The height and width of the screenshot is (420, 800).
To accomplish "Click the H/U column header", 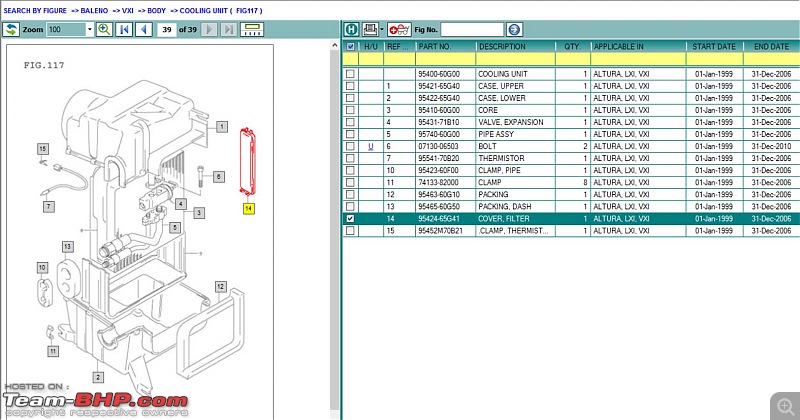I will pos(371,46).
